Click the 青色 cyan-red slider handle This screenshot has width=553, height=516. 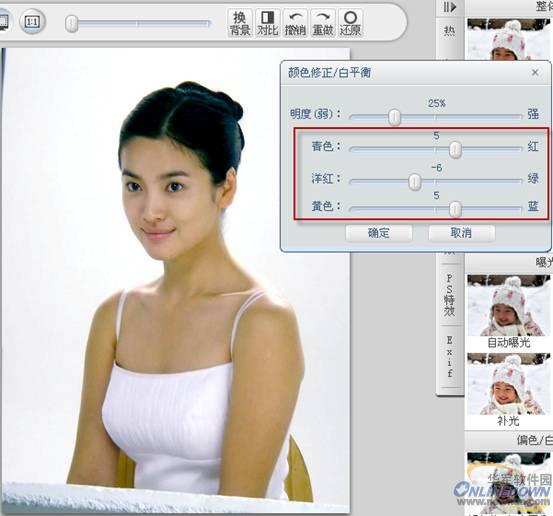tap(455, 149)
